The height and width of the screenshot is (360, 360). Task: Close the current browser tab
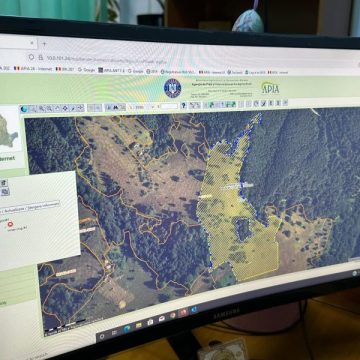click(32, 43)
